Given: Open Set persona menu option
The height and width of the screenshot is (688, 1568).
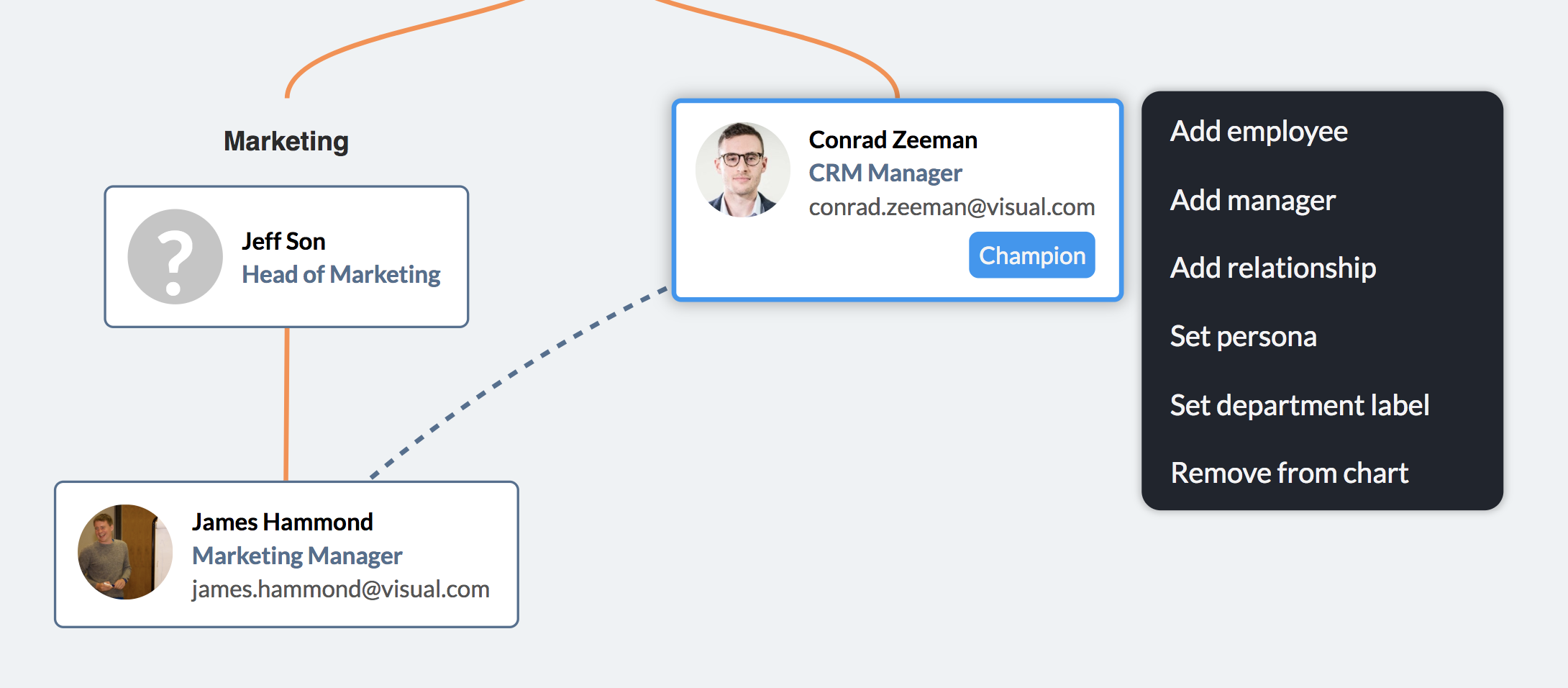Looking at the screenshot, I should pyautogui.click(x=1243, y=337).
